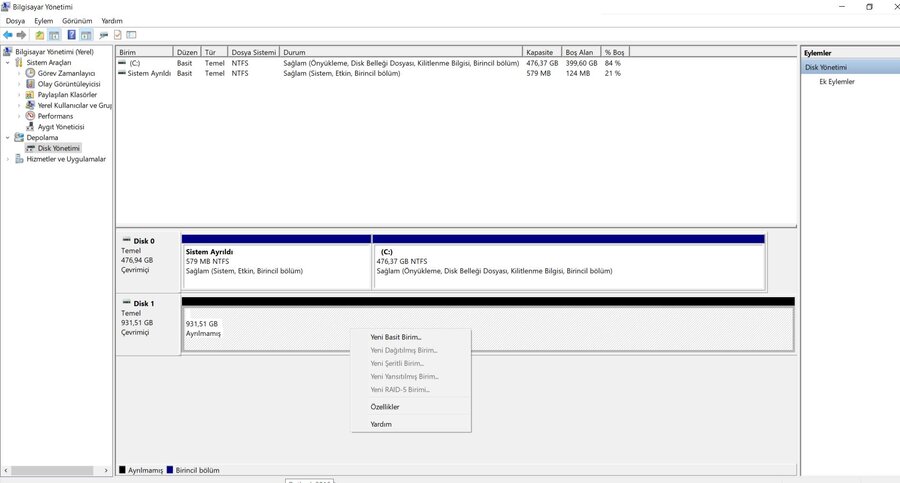The width and height of the screenshot is (900, 483).
Task: Choose Yardım in the context menu
Action: tap(411, 424)
